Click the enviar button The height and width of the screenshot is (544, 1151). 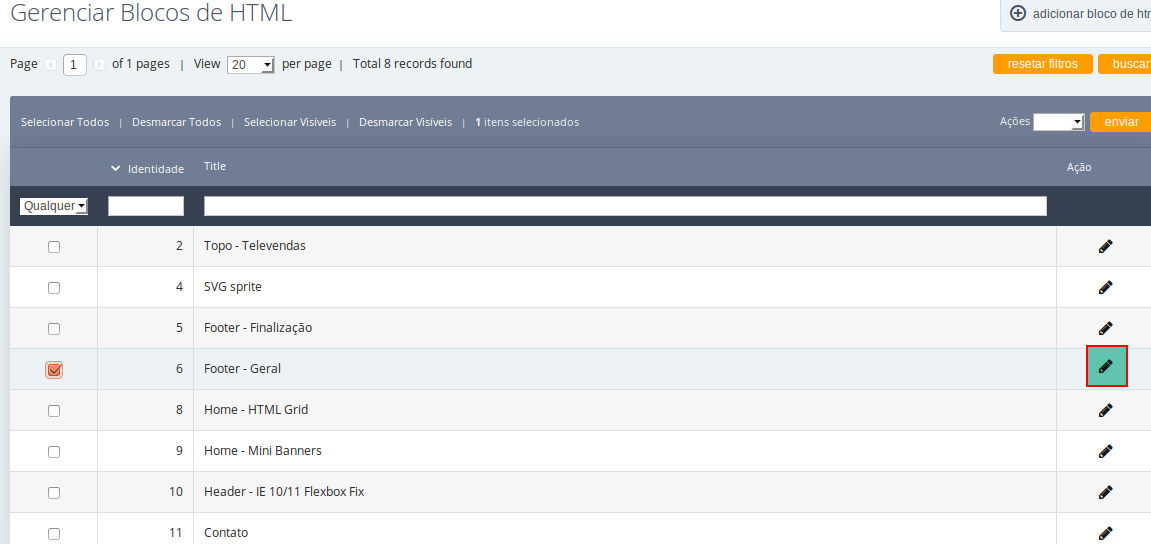(x=1121, y=122)
